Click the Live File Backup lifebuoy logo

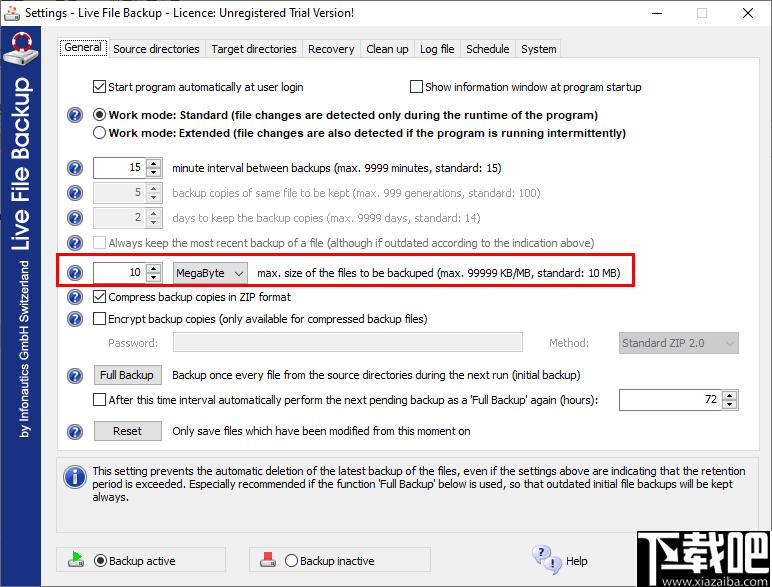[x=20, y=49]
